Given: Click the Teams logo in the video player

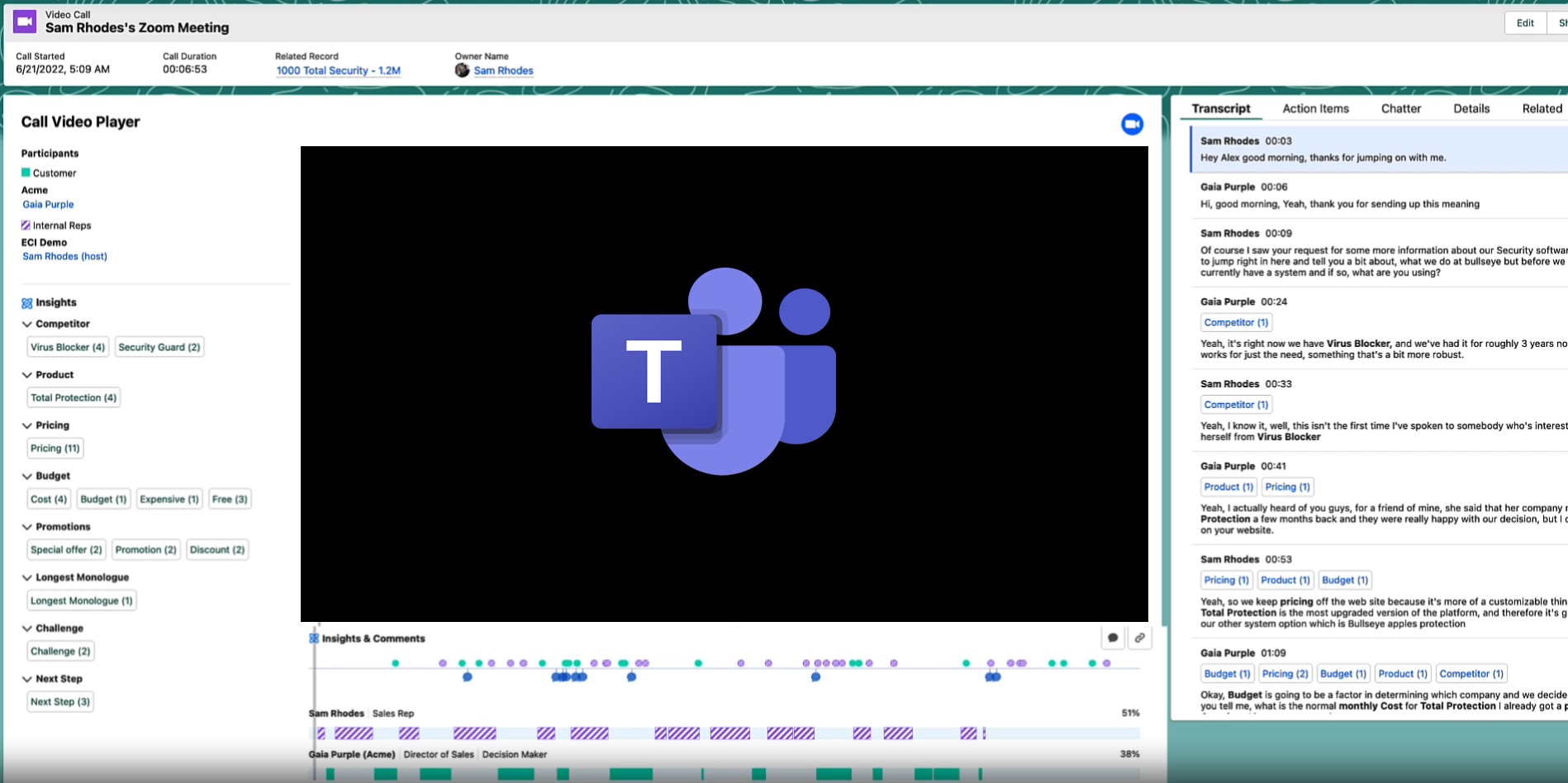Looking at the screenshot, I should click(x=714, y=371).
